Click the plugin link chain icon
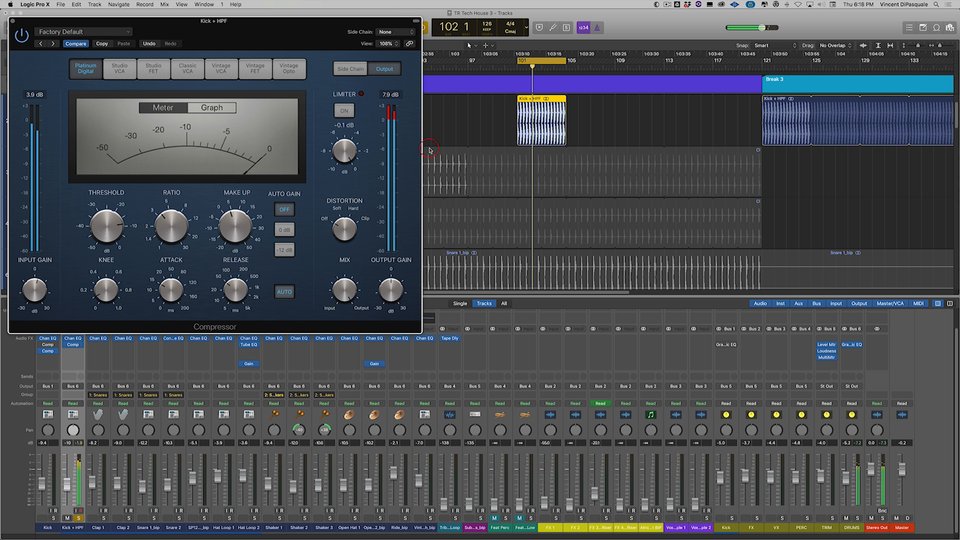The image size is (960, 540). [410, 44]
